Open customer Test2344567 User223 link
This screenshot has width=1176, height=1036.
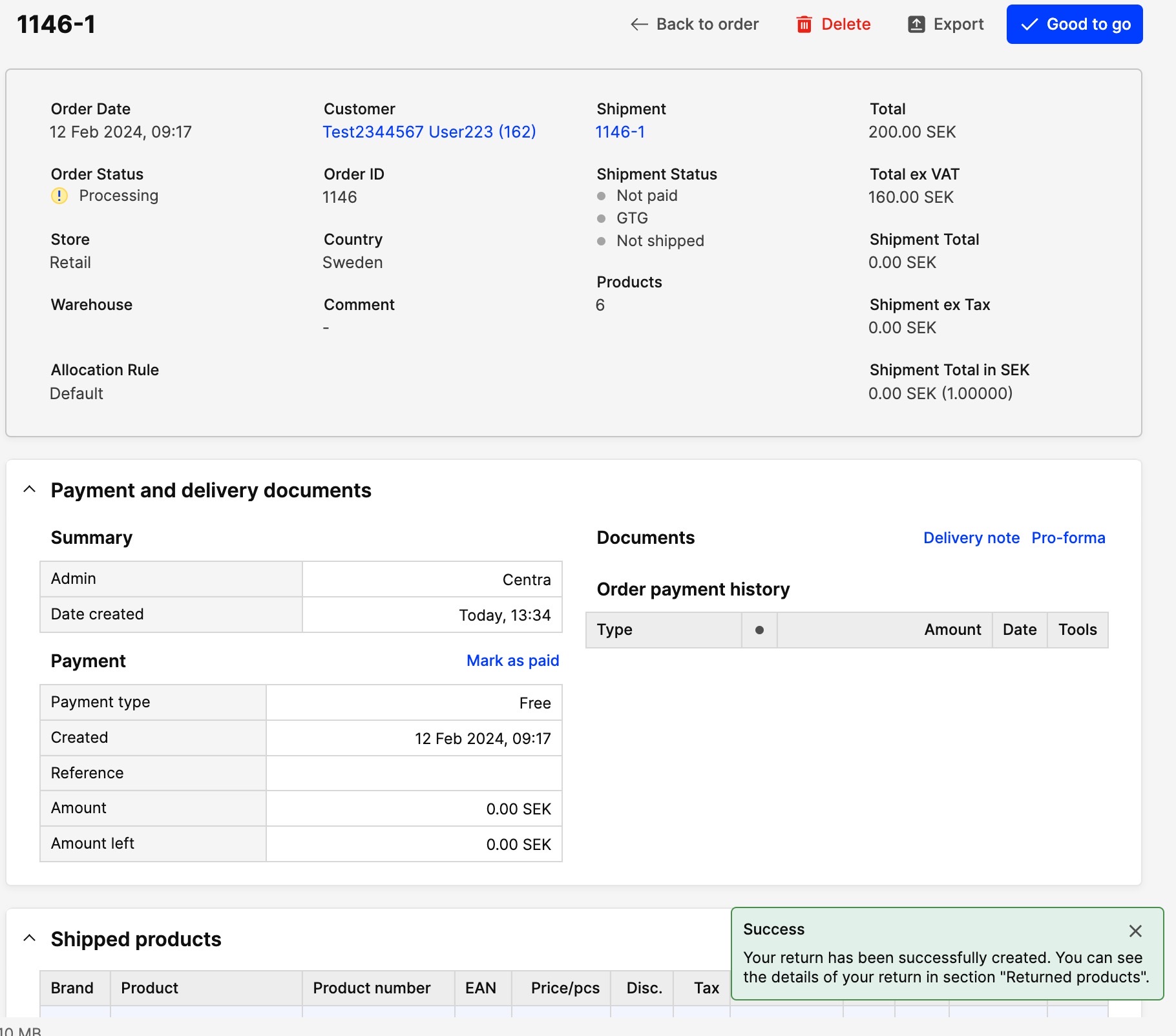pos(429,132)
